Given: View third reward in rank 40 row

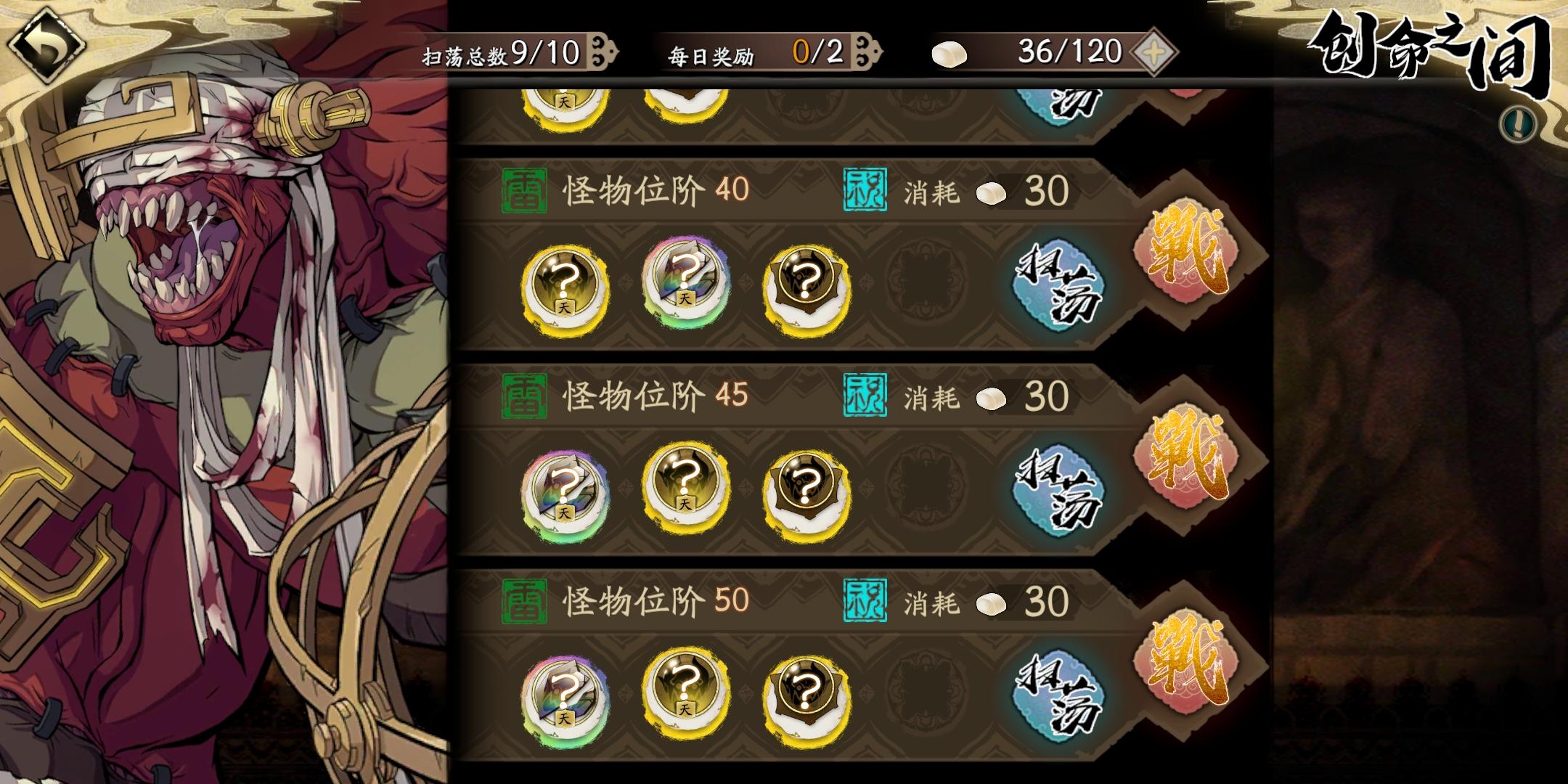Looking at the screenshot, I should coord(807,290).
